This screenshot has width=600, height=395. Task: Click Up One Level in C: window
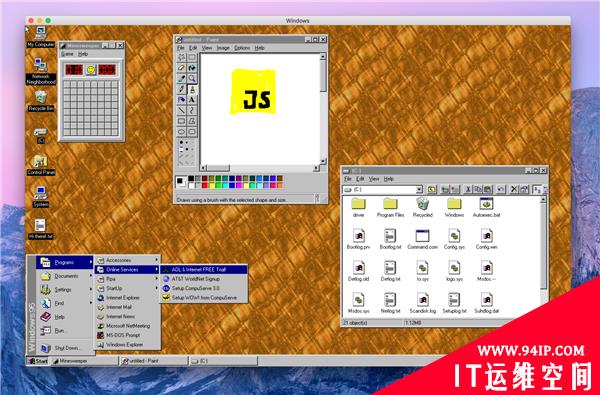click(x=432, y=189)
